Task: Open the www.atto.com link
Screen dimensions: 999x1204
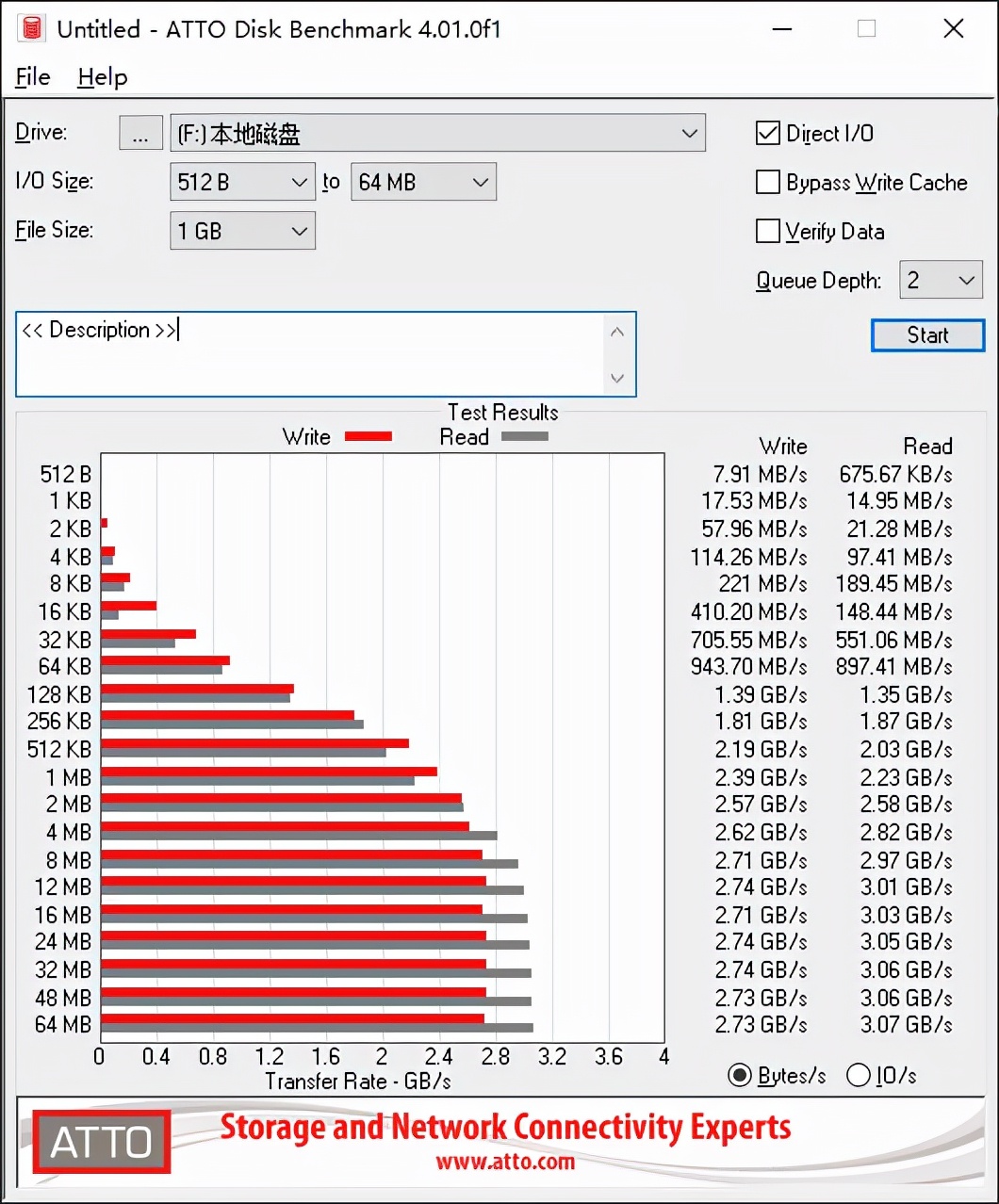Action: [x=505, y=1162]
